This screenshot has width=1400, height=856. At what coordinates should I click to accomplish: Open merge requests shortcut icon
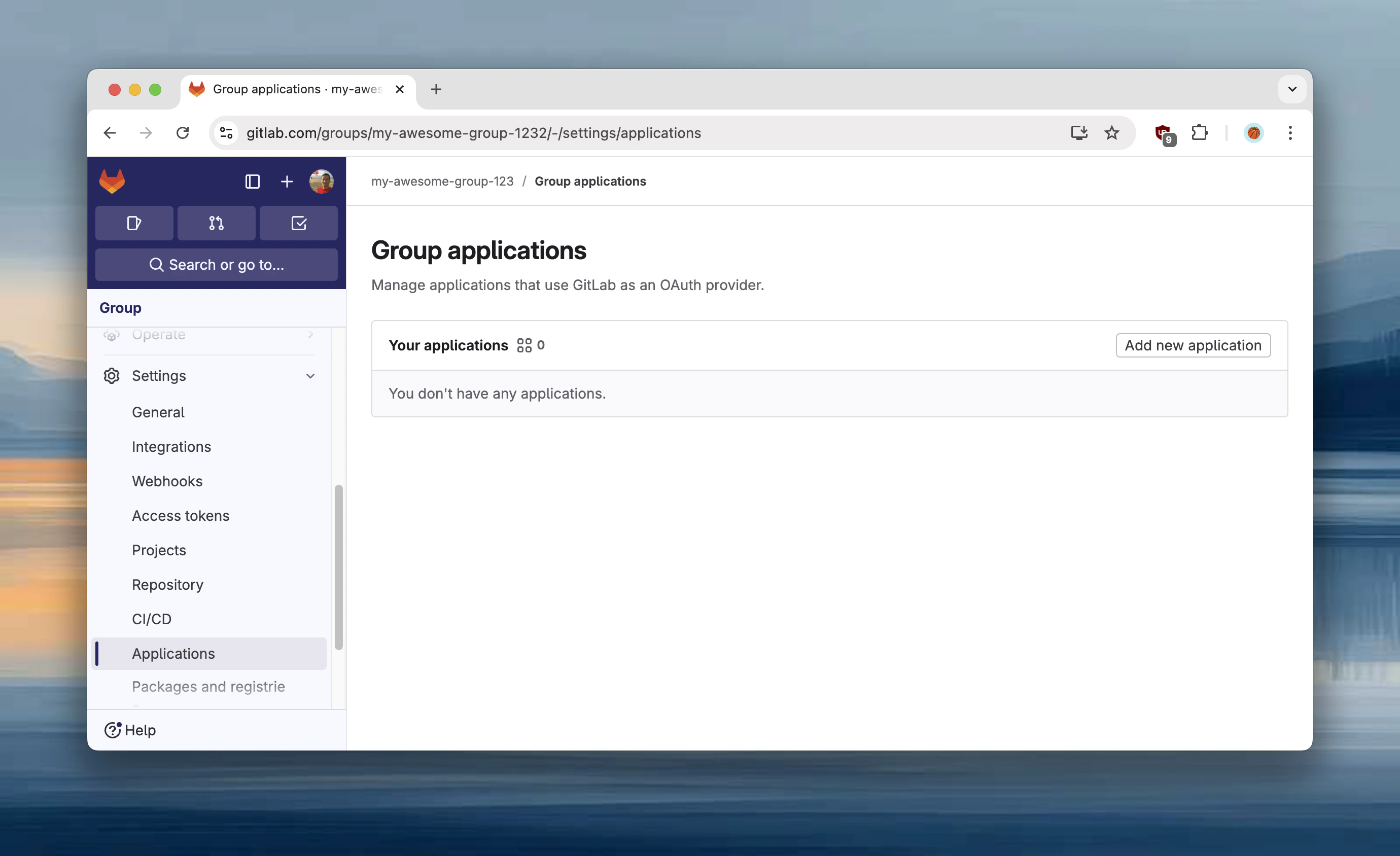point(217,223)
